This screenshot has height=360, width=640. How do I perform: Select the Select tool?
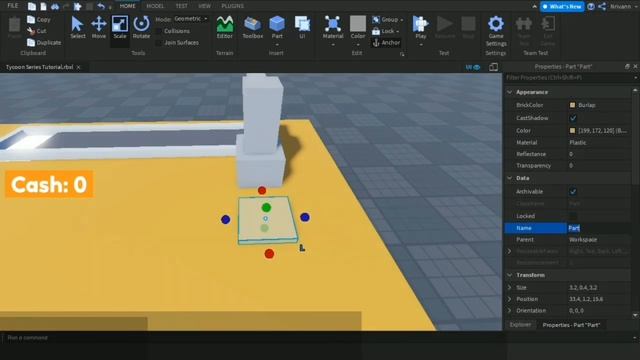[x=77, y=27]
